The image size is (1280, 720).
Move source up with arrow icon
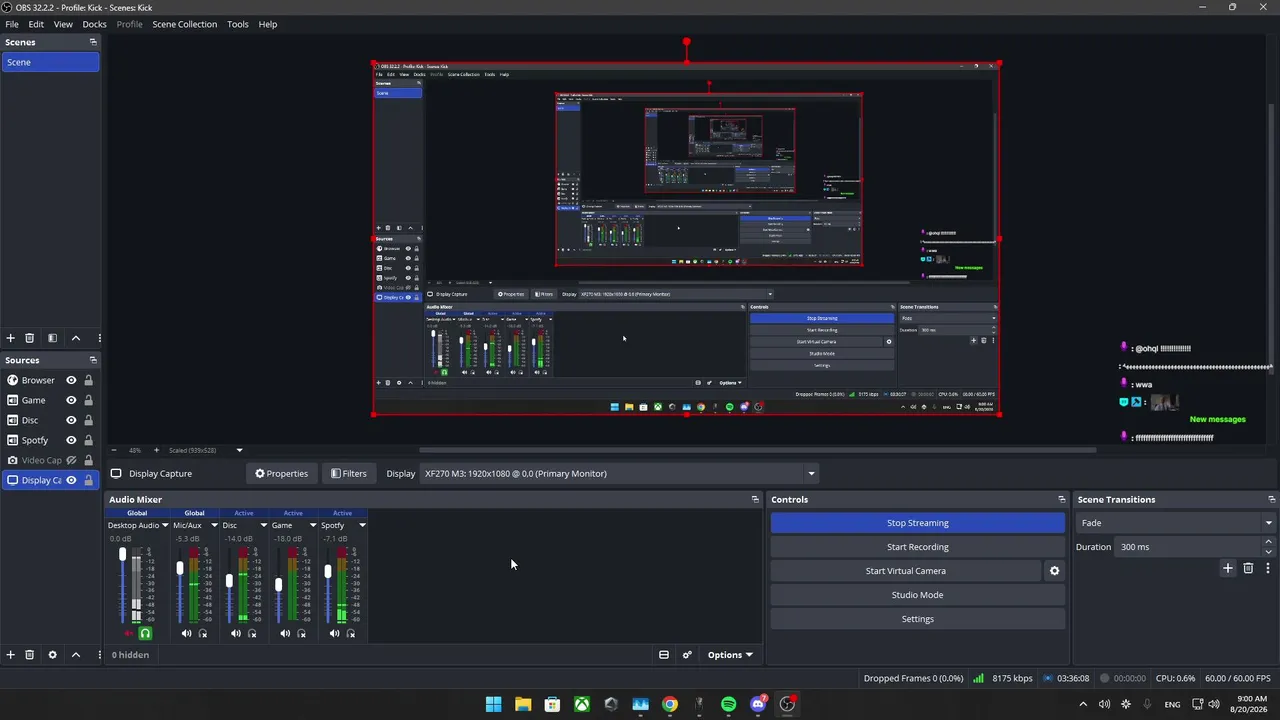pyautogui.click(x=75, y=655)
